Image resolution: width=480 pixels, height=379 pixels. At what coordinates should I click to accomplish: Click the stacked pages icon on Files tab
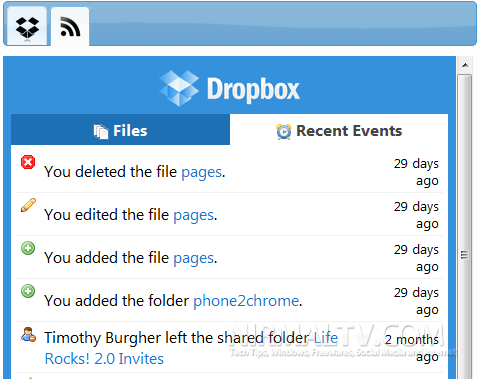click(101, 131)
